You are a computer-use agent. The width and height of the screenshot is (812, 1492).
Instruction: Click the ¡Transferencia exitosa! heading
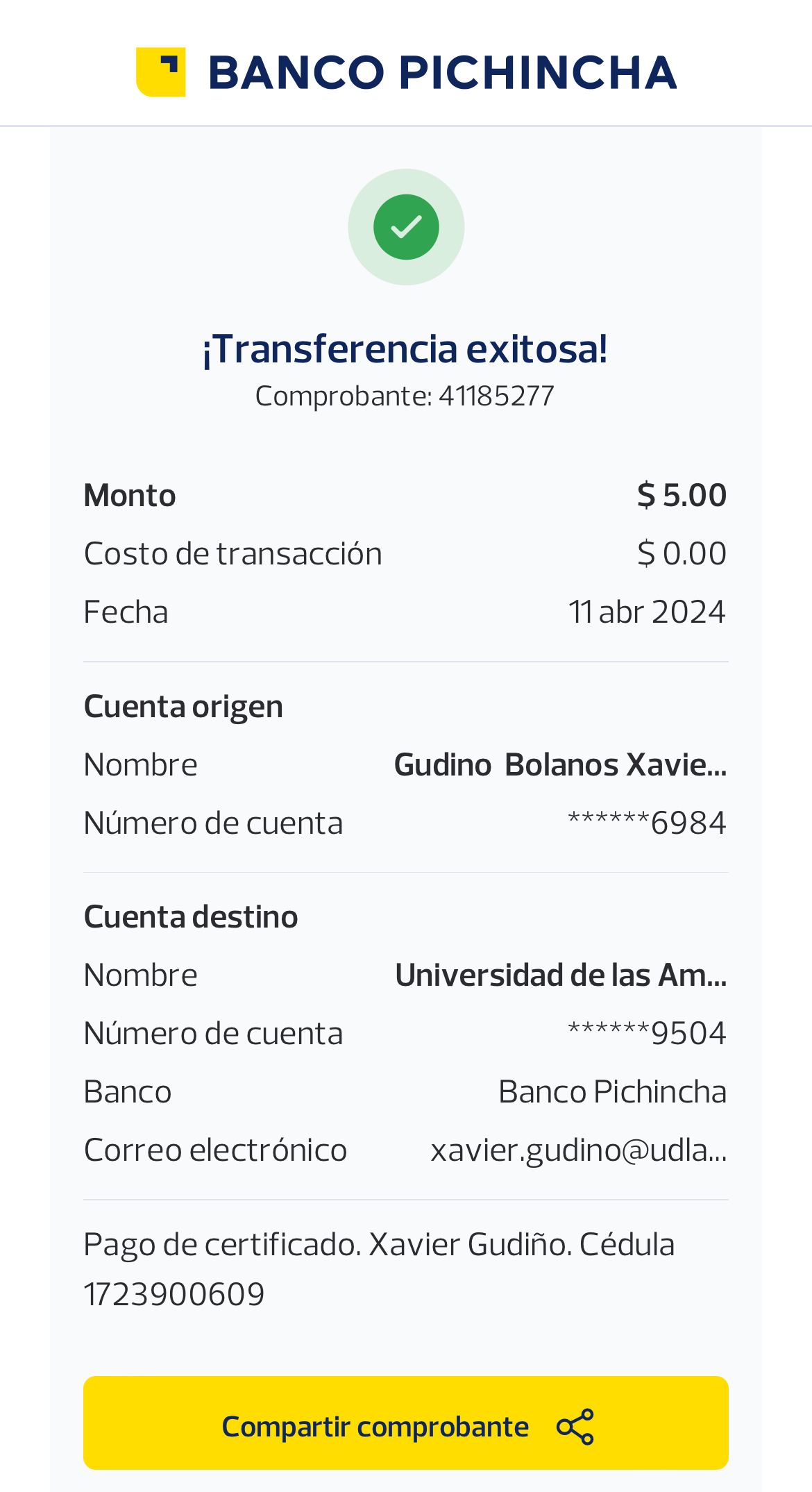tap(405, 349)
